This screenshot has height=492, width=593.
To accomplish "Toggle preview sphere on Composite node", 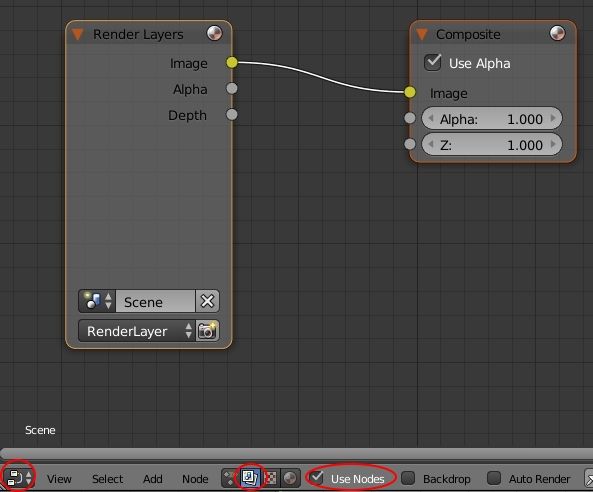I will (557, 33).
